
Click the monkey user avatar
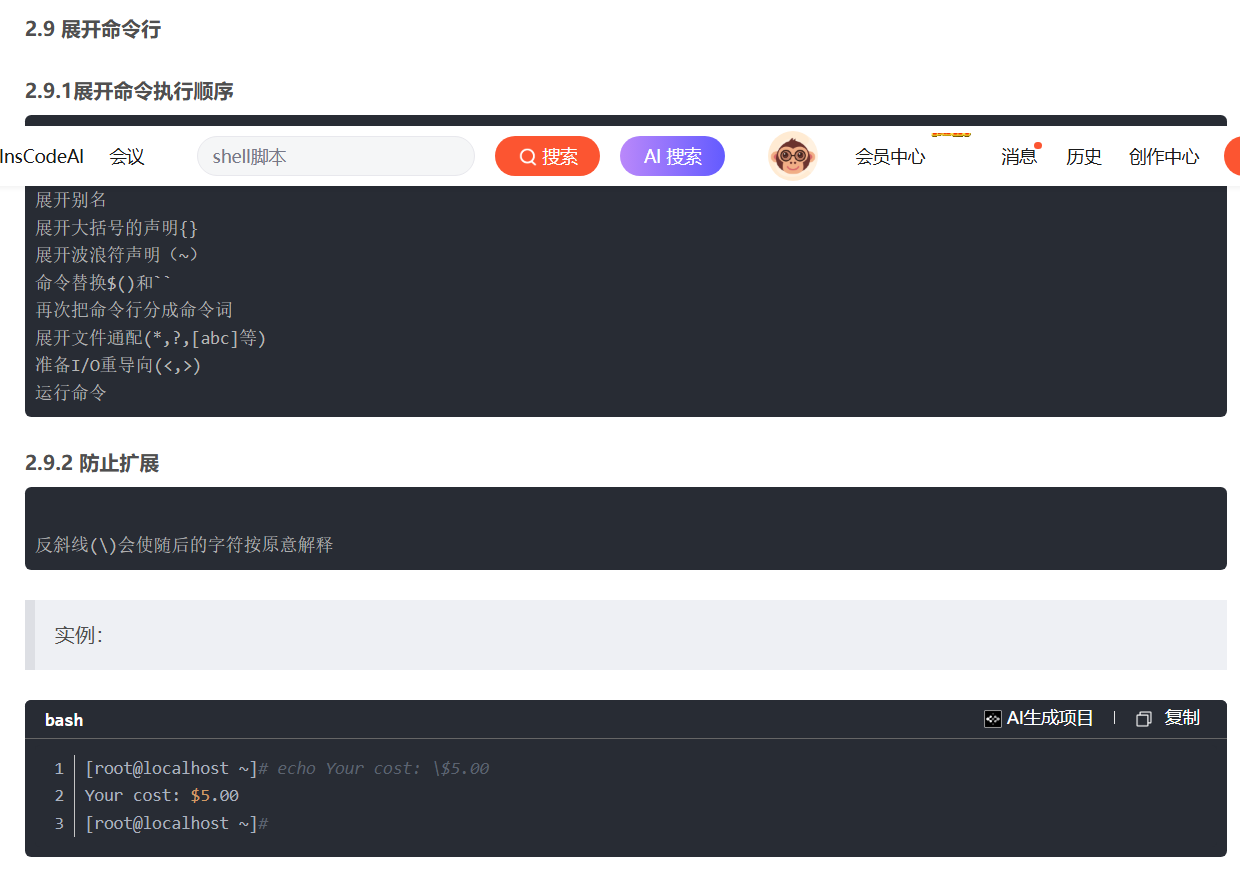coord(793,156)
